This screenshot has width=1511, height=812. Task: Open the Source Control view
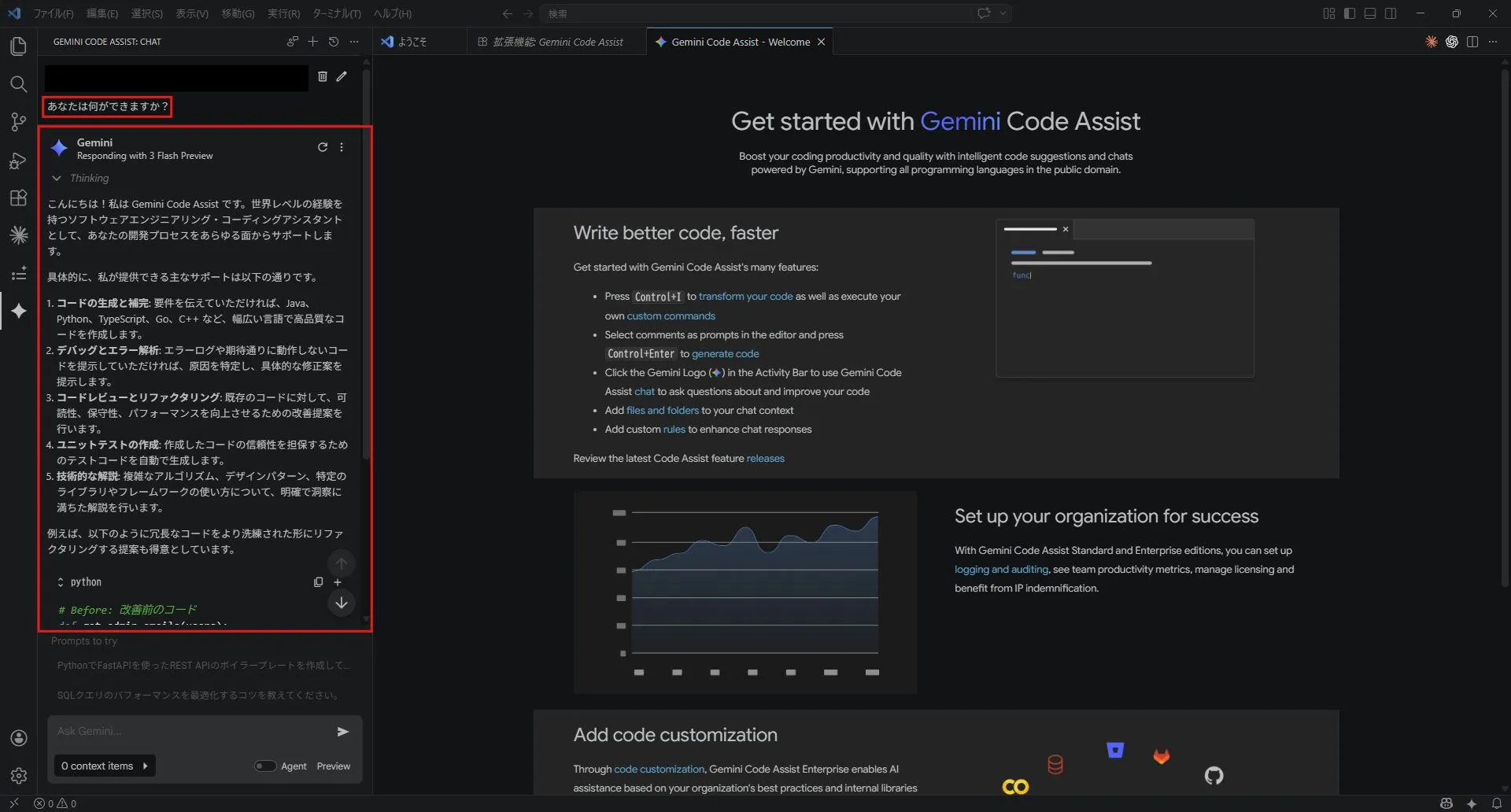coord(18,122)
